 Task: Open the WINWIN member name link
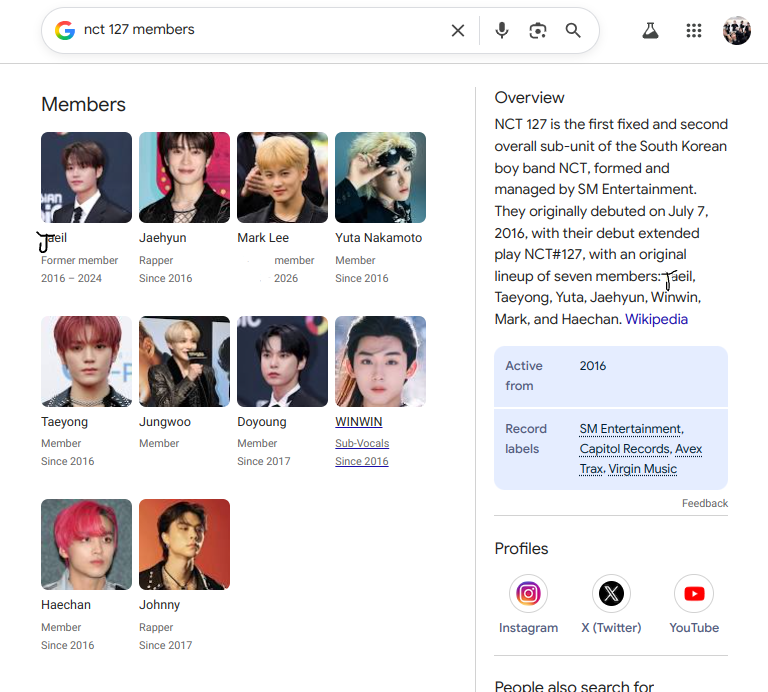(359, 422)
